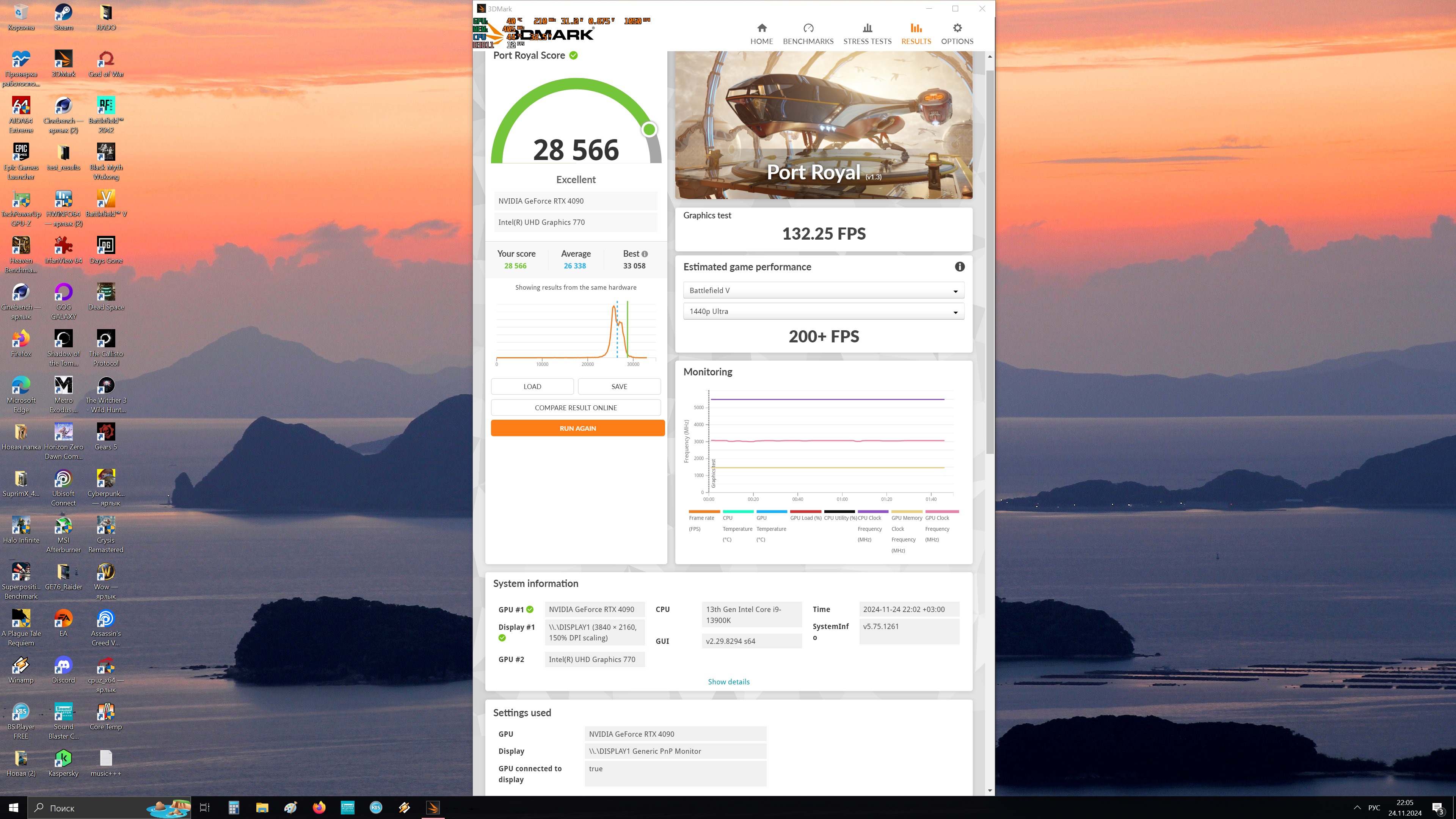
Task: Click Compare Result Online button
Action: 576,408
